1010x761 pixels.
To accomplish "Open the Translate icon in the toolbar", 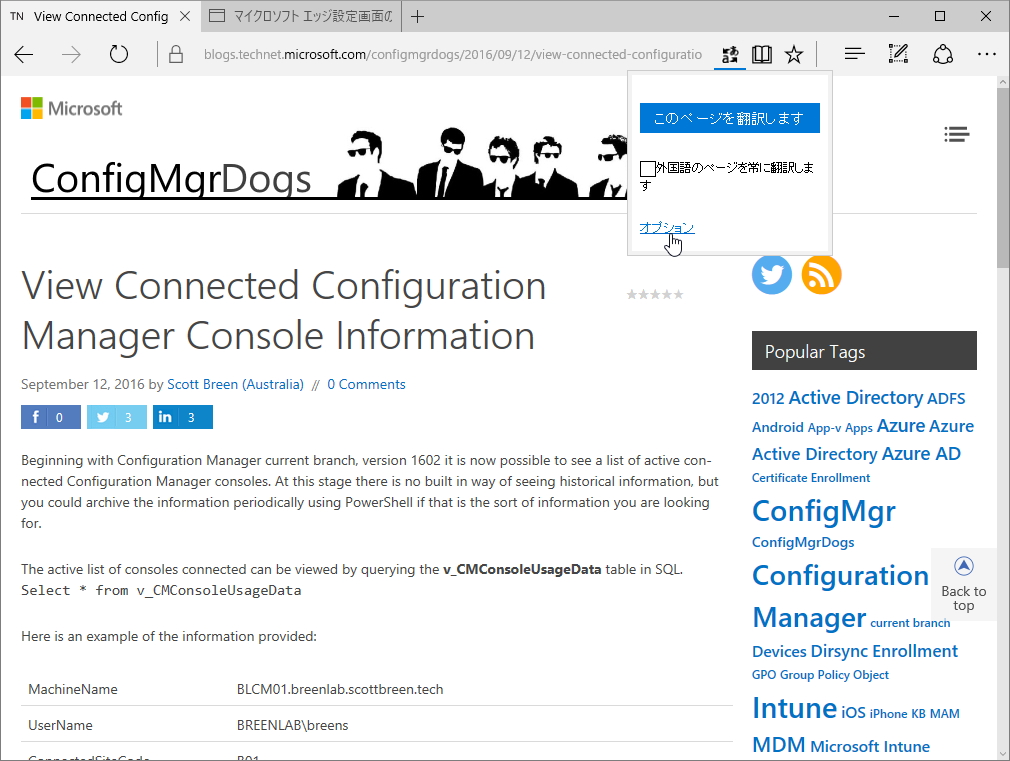I will [729, 54].
